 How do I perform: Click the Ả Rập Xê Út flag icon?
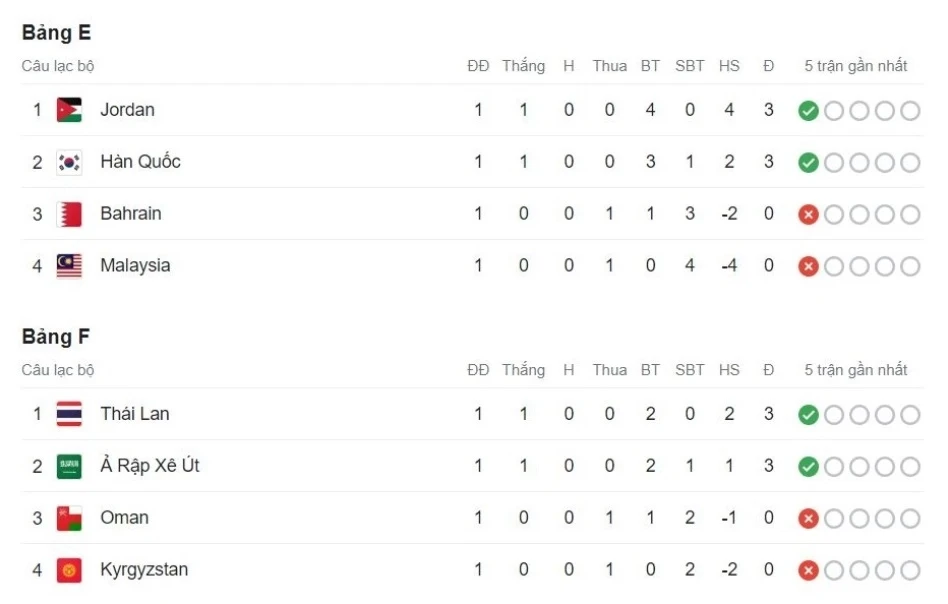69,466
